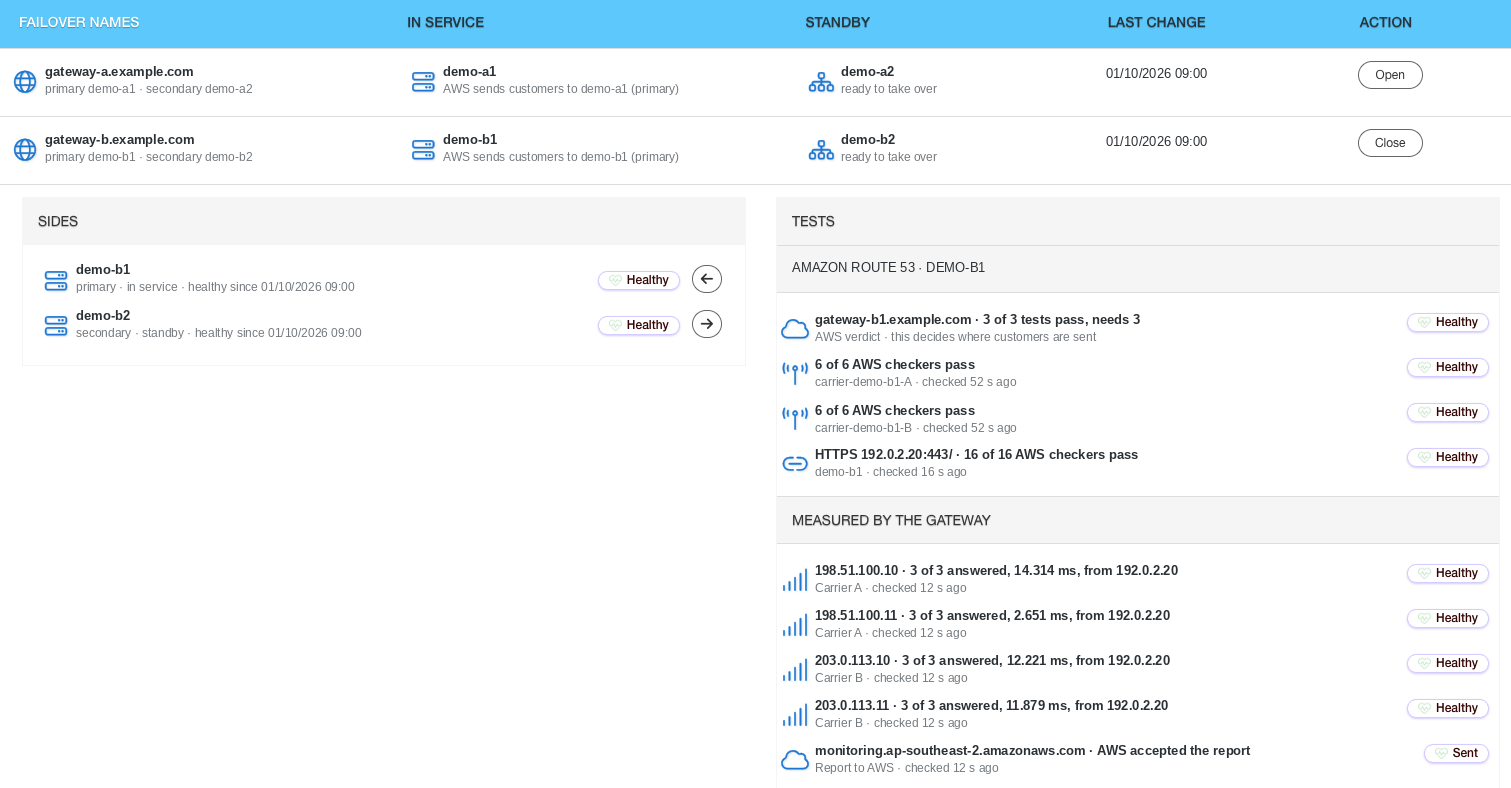Click the last change date for gateway-a row
1511x788 pixels.
click(x=1156, y=73)
